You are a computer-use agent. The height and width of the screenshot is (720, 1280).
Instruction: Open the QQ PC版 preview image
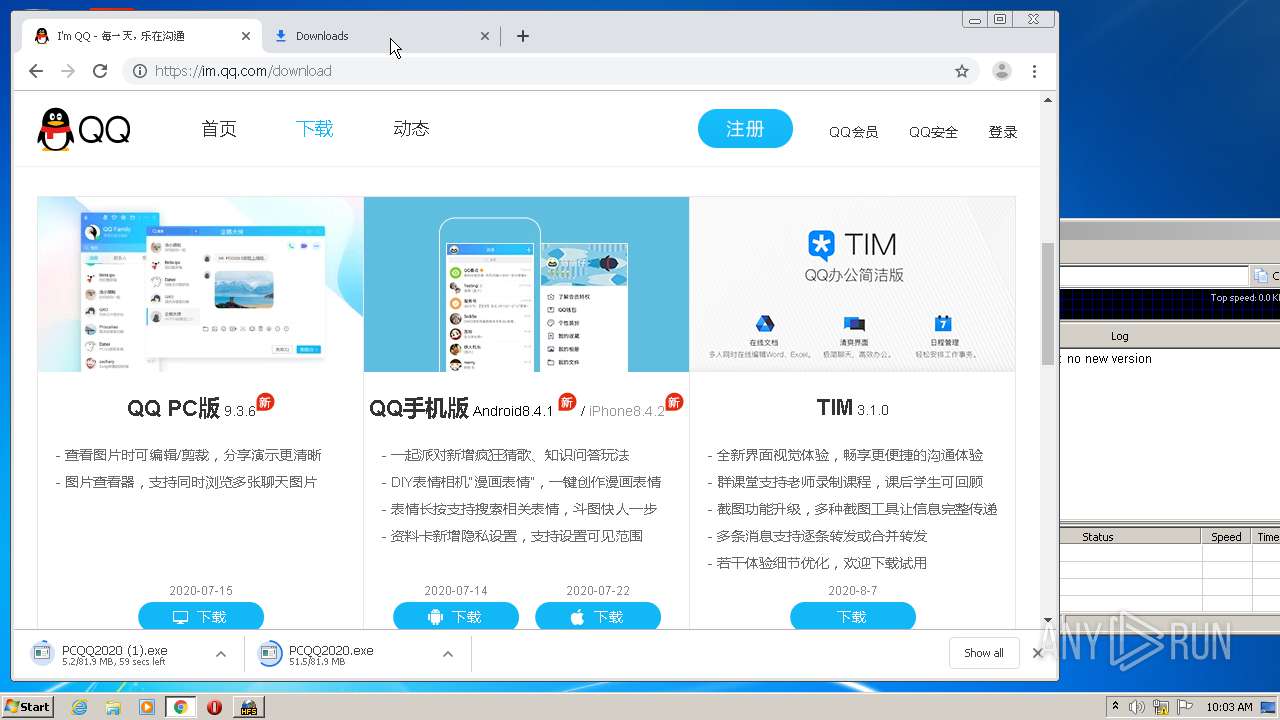[x=201, y=284]
